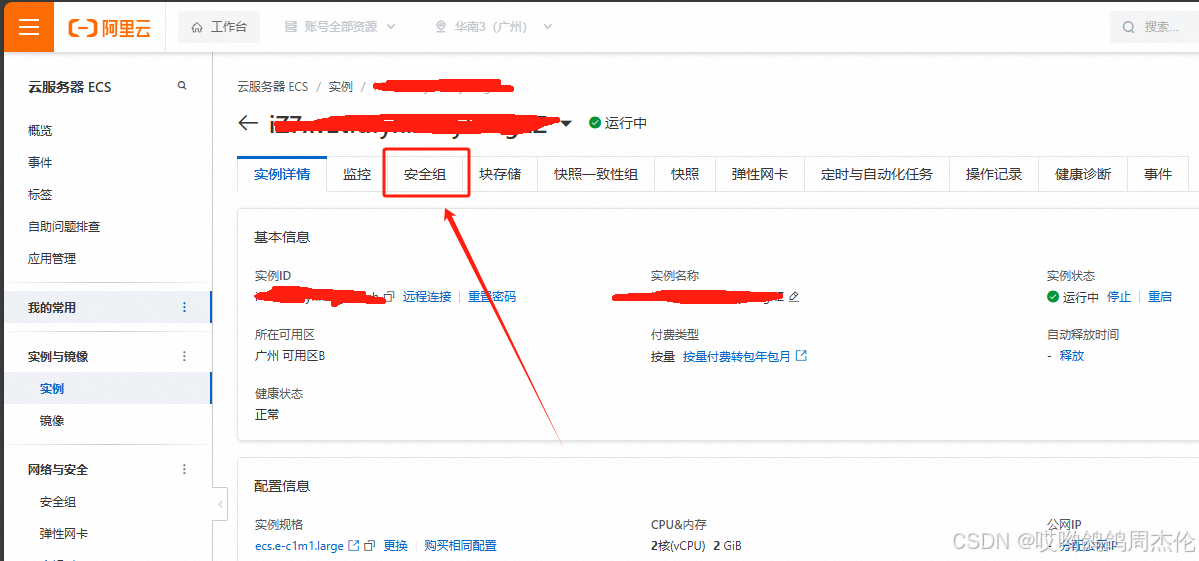Click 云服务器 ECS breadcrumb link
1199x561 pixels.
point(273,86)
